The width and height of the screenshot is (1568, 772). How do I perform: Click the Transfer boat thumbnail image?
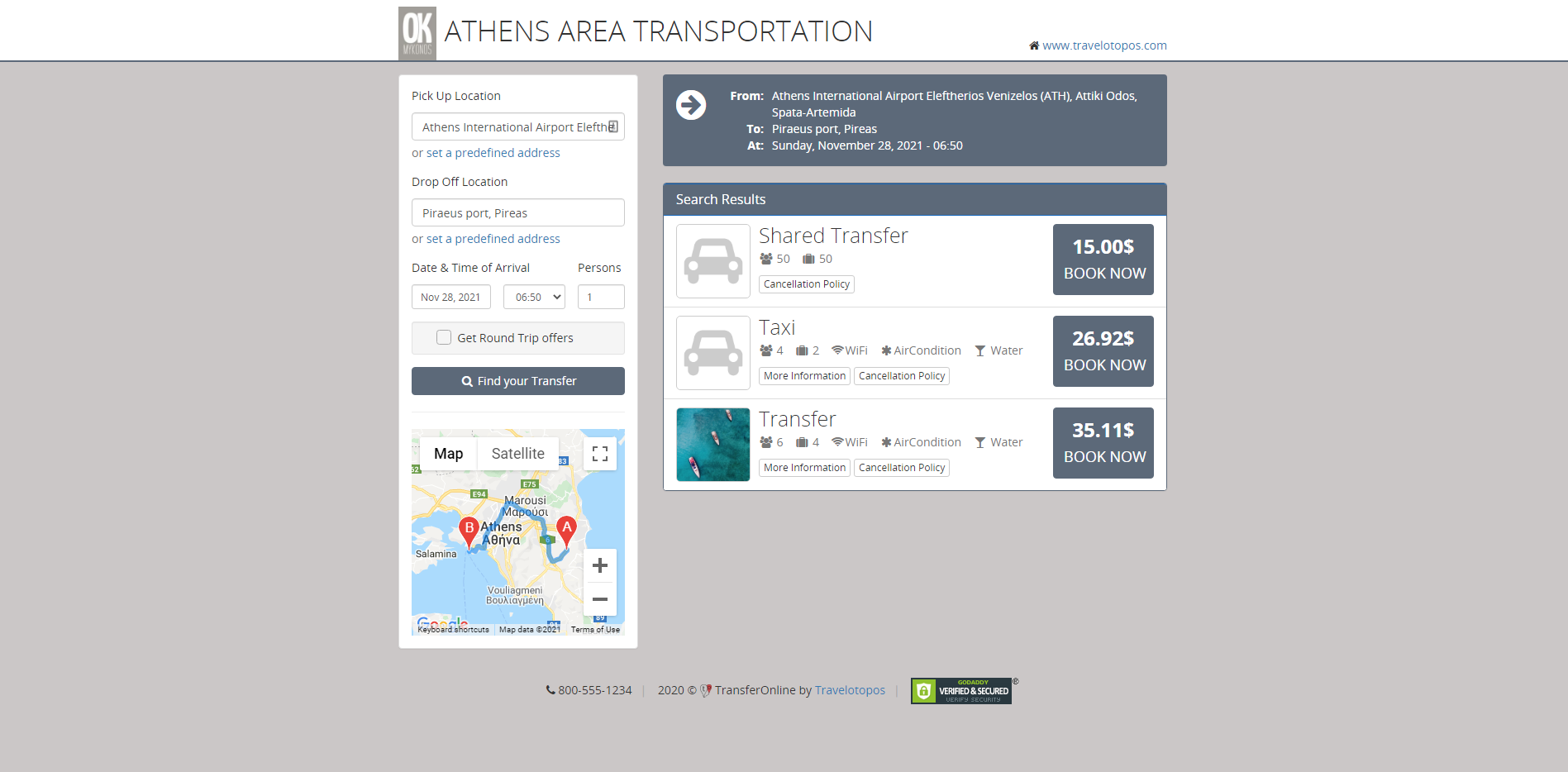tap(713, 445)
